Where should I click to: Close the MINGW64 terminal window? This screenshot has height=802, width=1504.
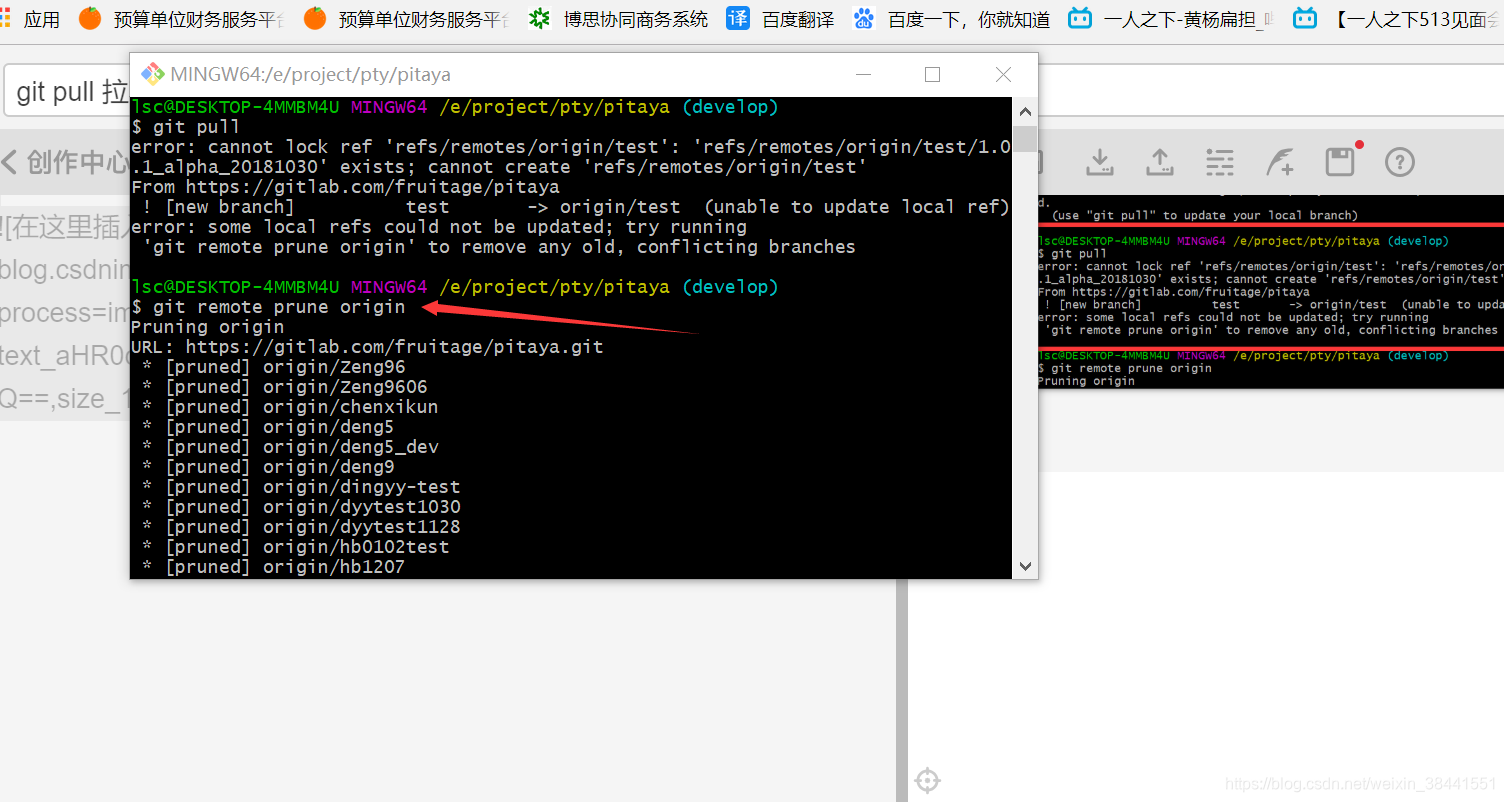[x=1003, y=74]
